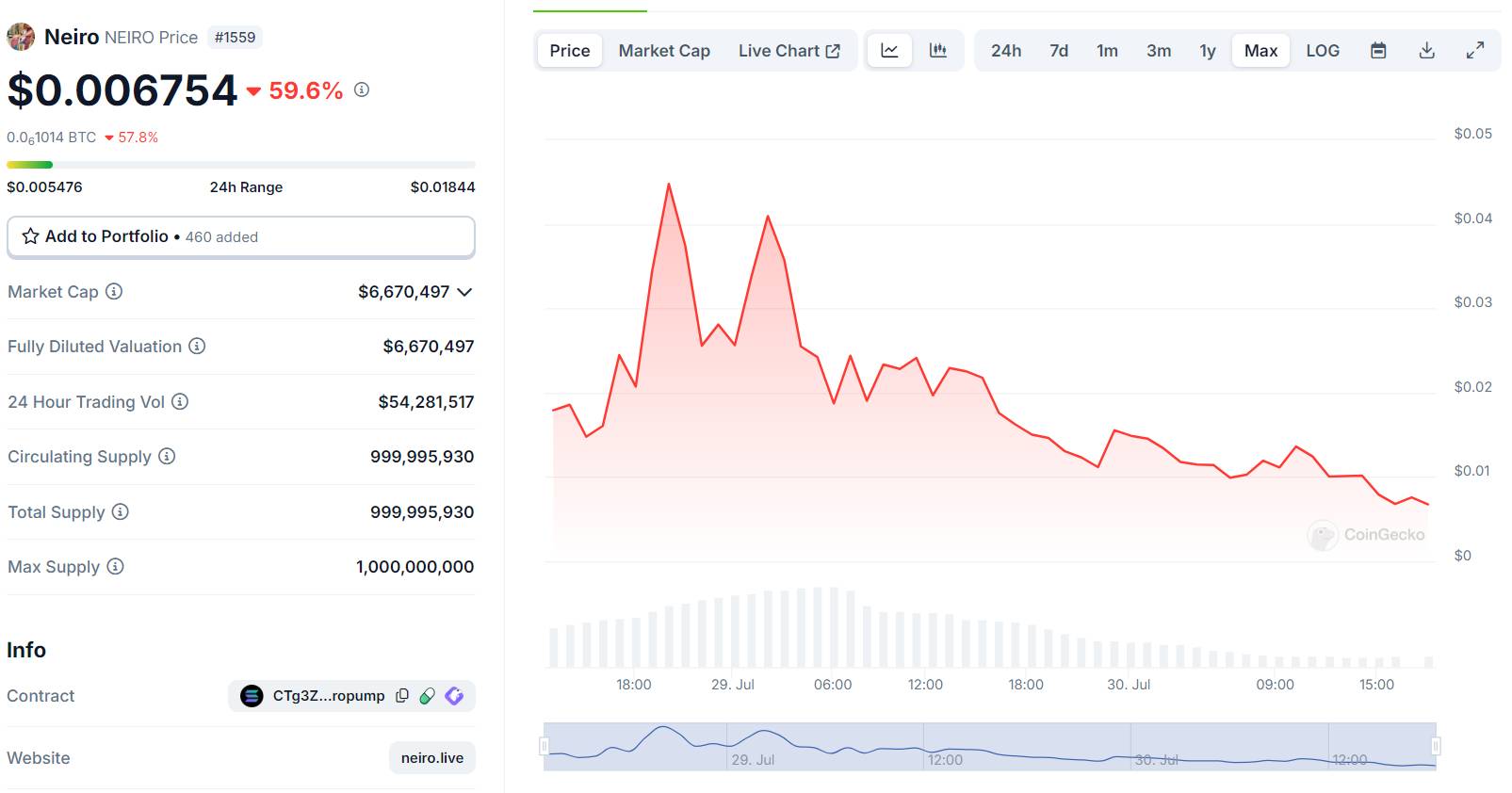The height and width of the screenshot is (793, 1512).
Task: Click the 24h low $0.005476
Action: [44, 186]
